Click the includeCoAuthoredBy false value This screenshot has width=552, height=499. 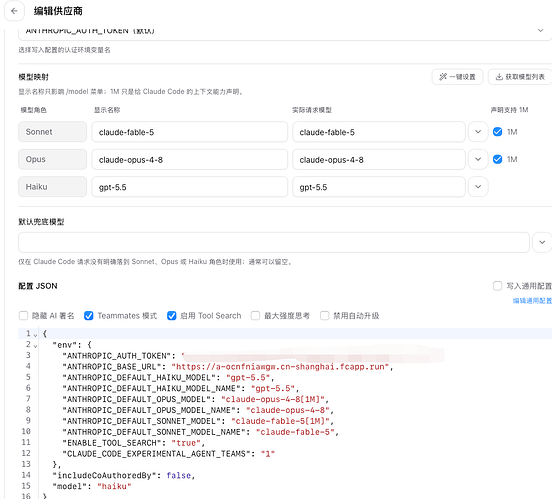click(178, 476)
